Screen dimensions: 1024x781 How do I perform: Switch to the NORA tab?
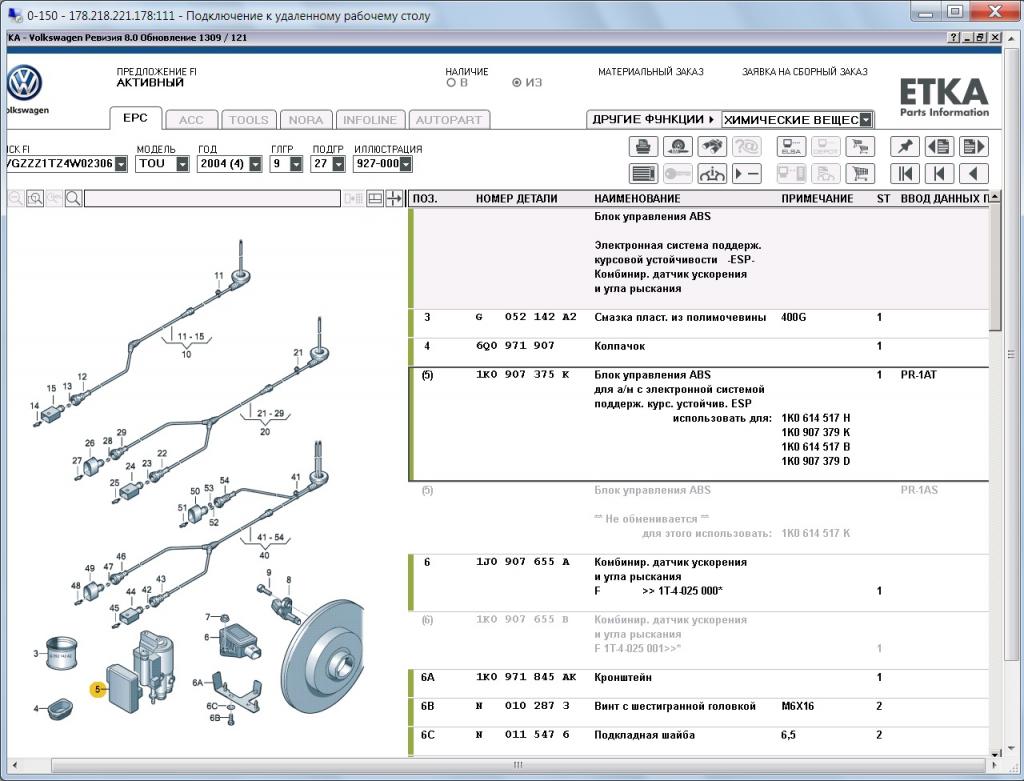pyautogui.click(x=306, y=120)
